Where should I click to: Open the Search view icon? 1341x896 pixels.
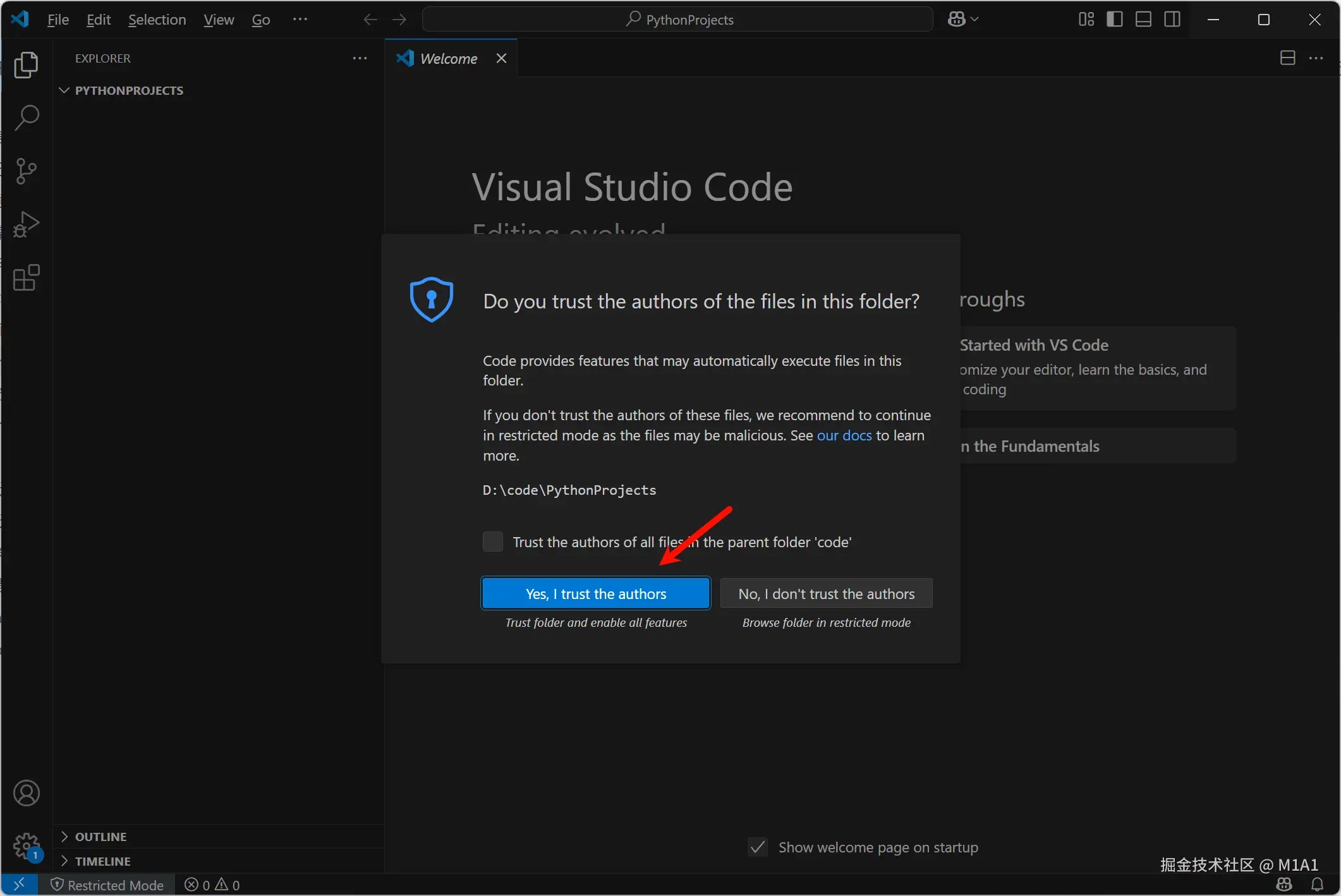(26, 118)
